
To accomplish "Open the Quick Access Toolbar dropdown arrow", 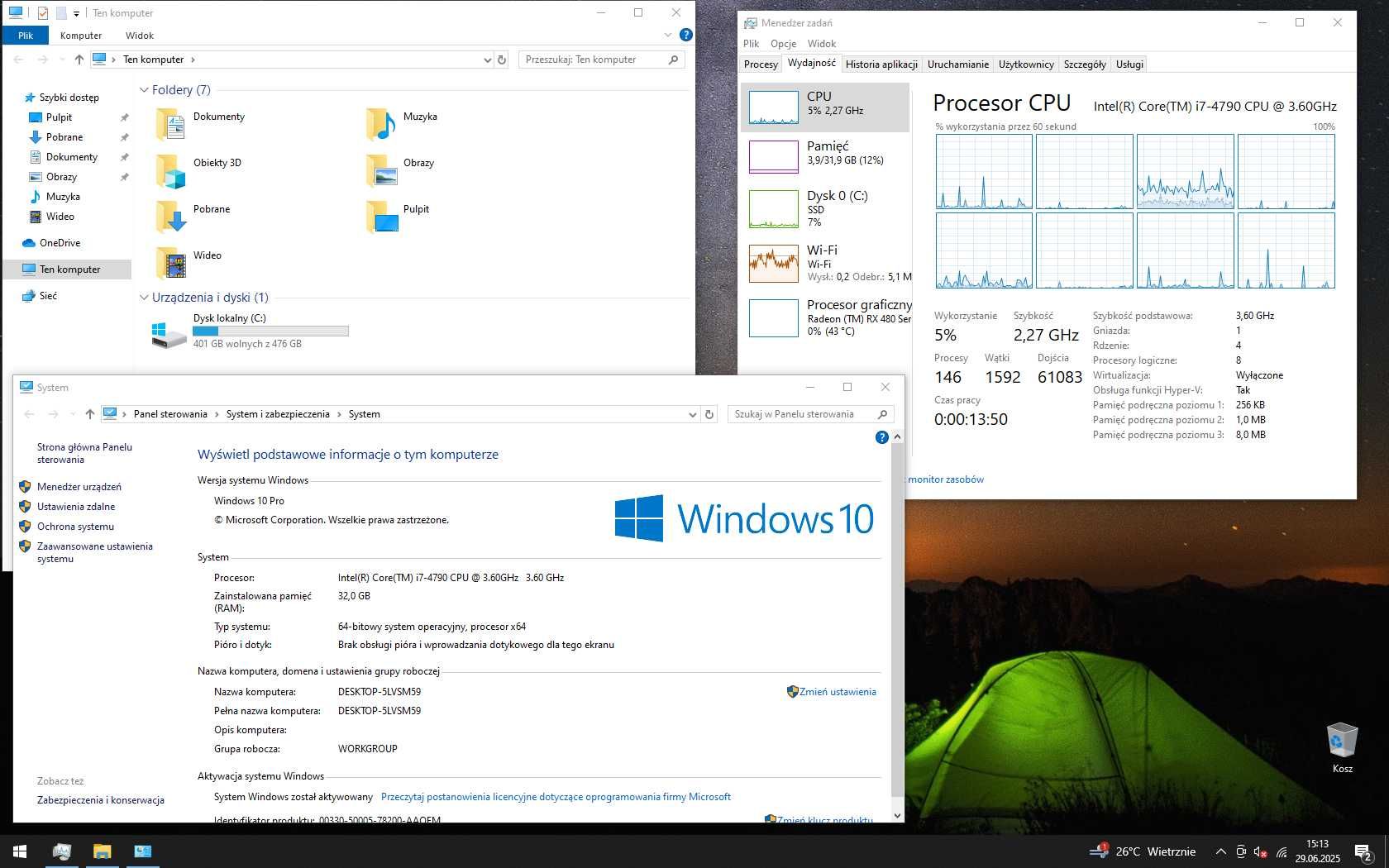I will click(x=76, y=13).
